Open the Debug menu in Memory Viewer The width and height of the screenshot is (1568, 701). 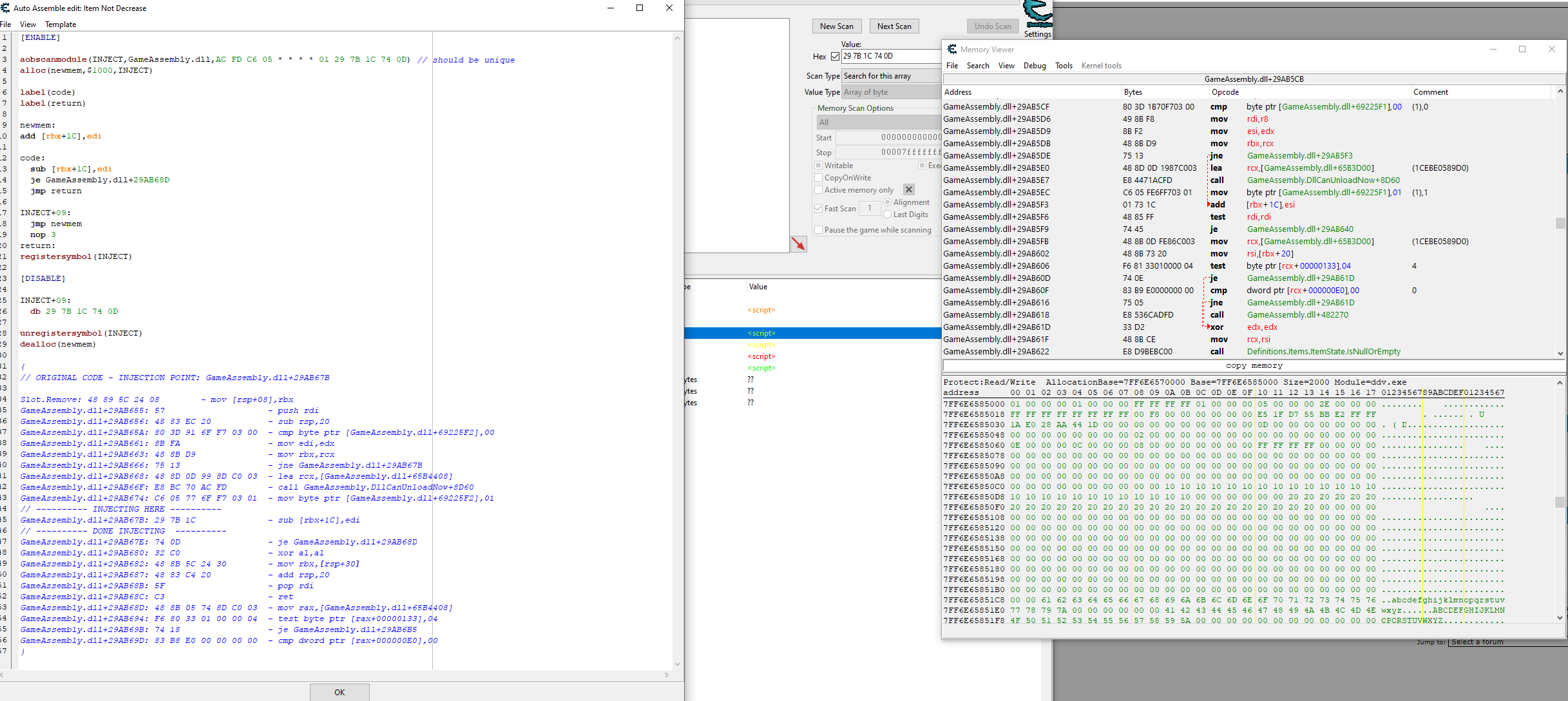[x=1034, y=66]
